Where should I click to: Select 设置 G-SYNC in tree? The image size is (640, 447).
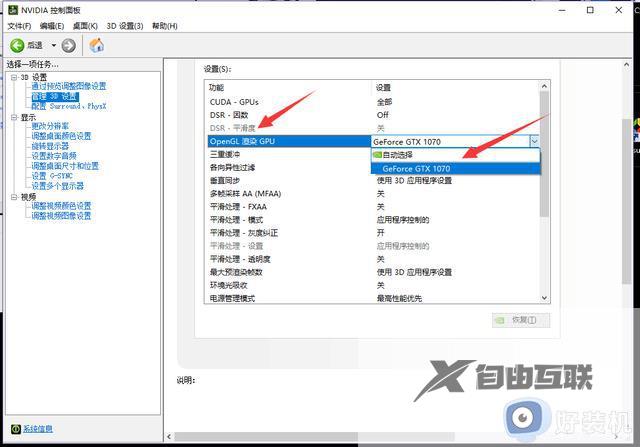52,176
